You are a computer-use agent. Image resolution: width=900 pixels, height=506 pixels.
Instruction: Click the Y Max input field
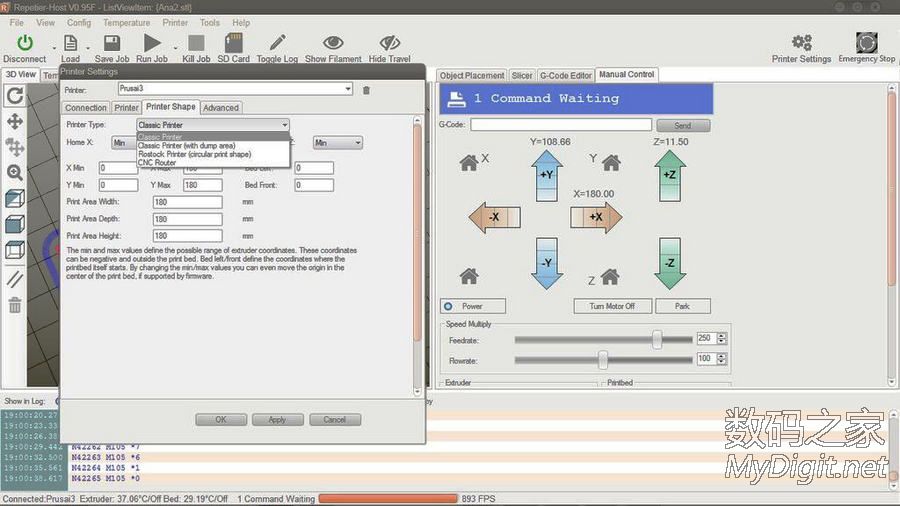[203, 185]
